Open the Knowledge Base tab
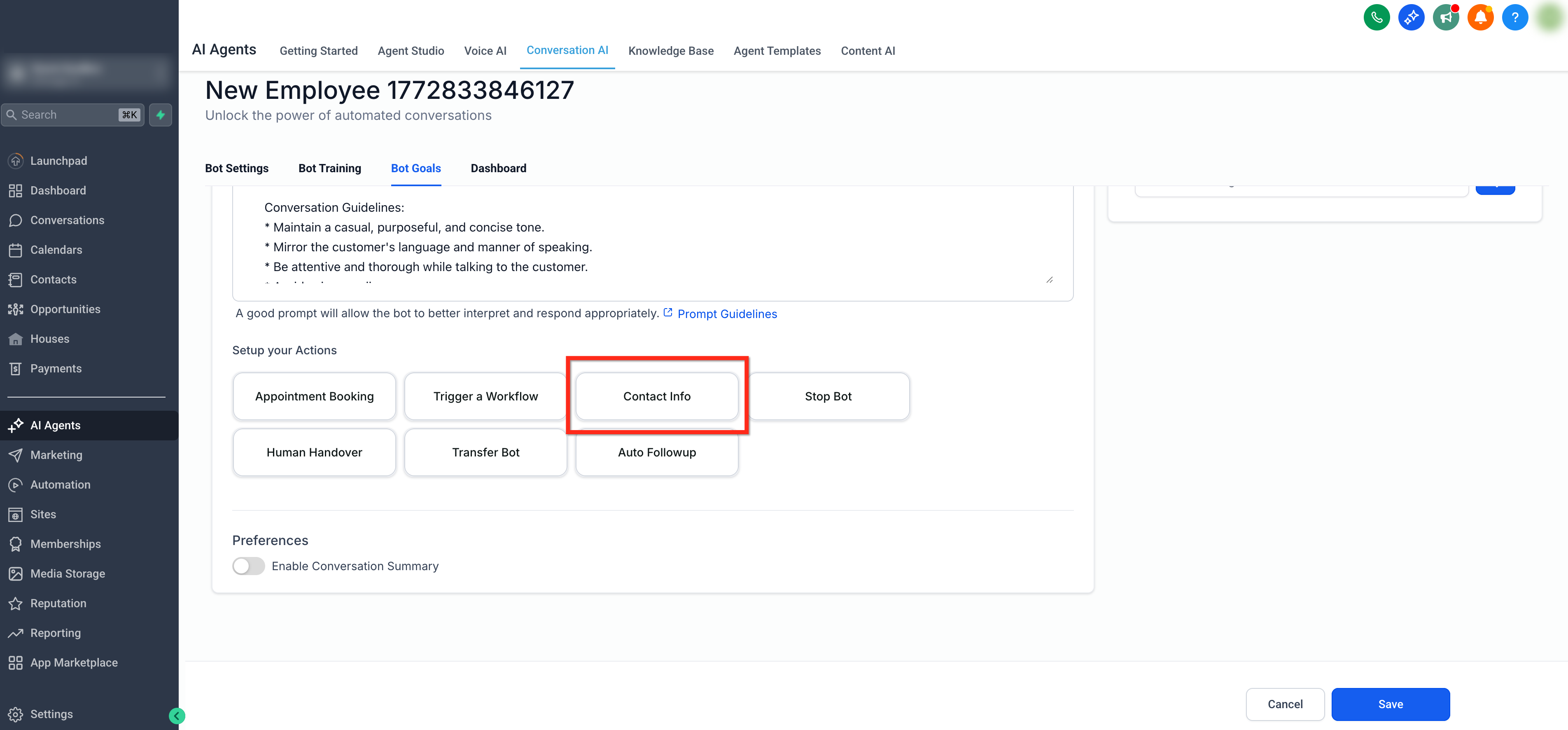The height and width of the screenshot is (730, 1568). (670, 51)
